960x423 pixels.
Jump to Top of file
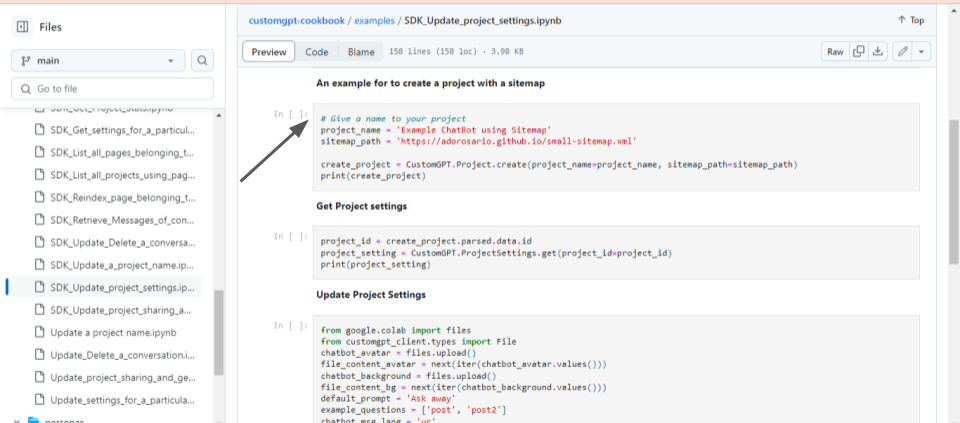(910, 20)
